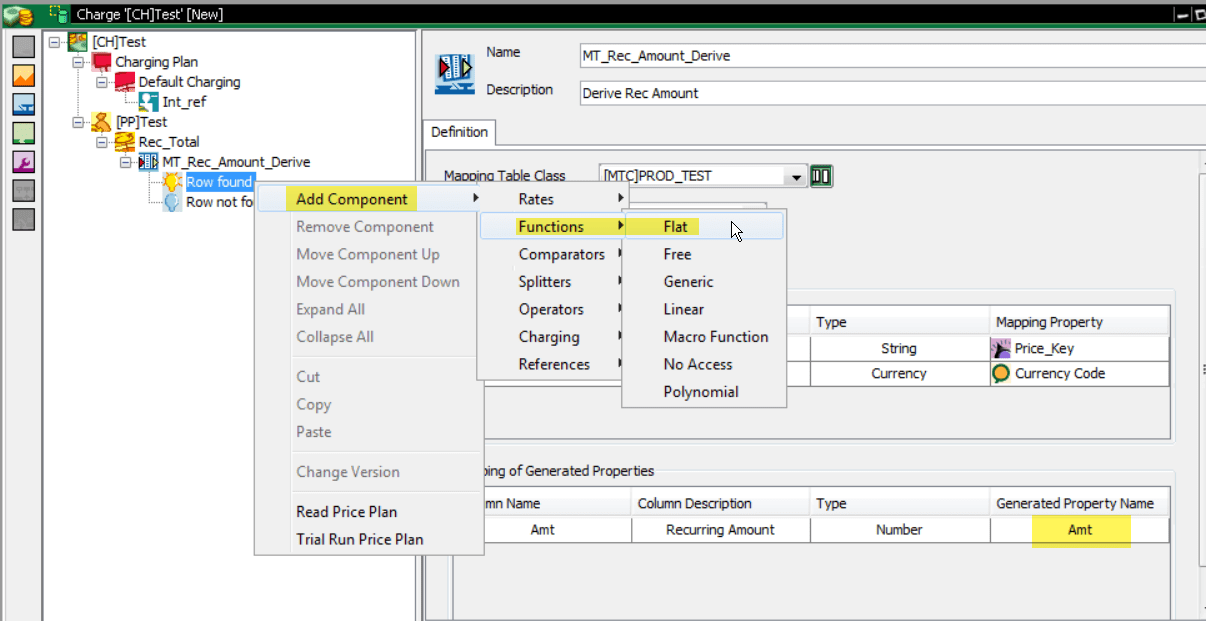Click the Charging Plan red flag icon

tap(102, 62)
